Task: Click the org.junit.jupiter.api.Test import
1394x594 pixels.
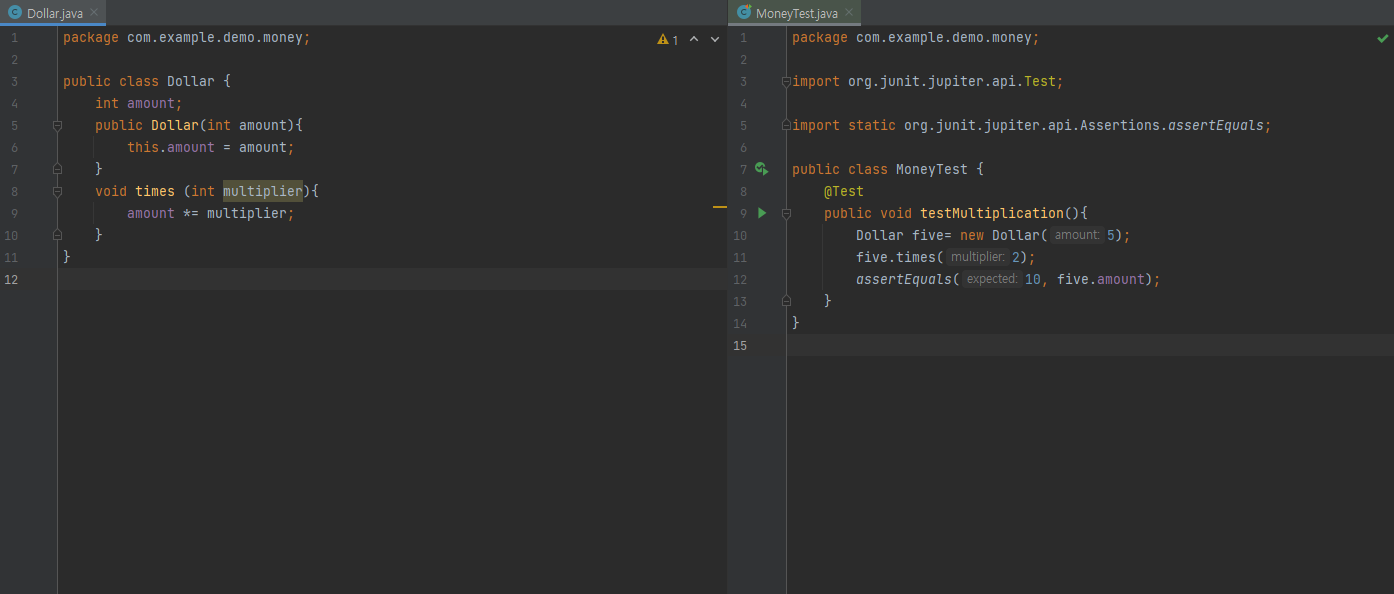Action: pos(928,82)
